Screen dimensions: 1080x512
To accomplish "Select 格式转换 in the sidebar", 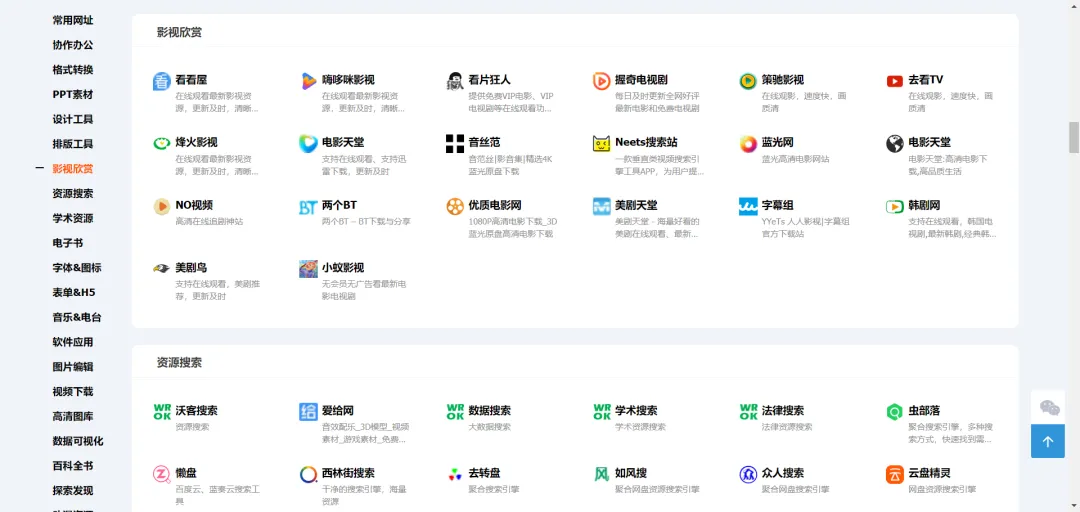I will (x=73, y=70).
